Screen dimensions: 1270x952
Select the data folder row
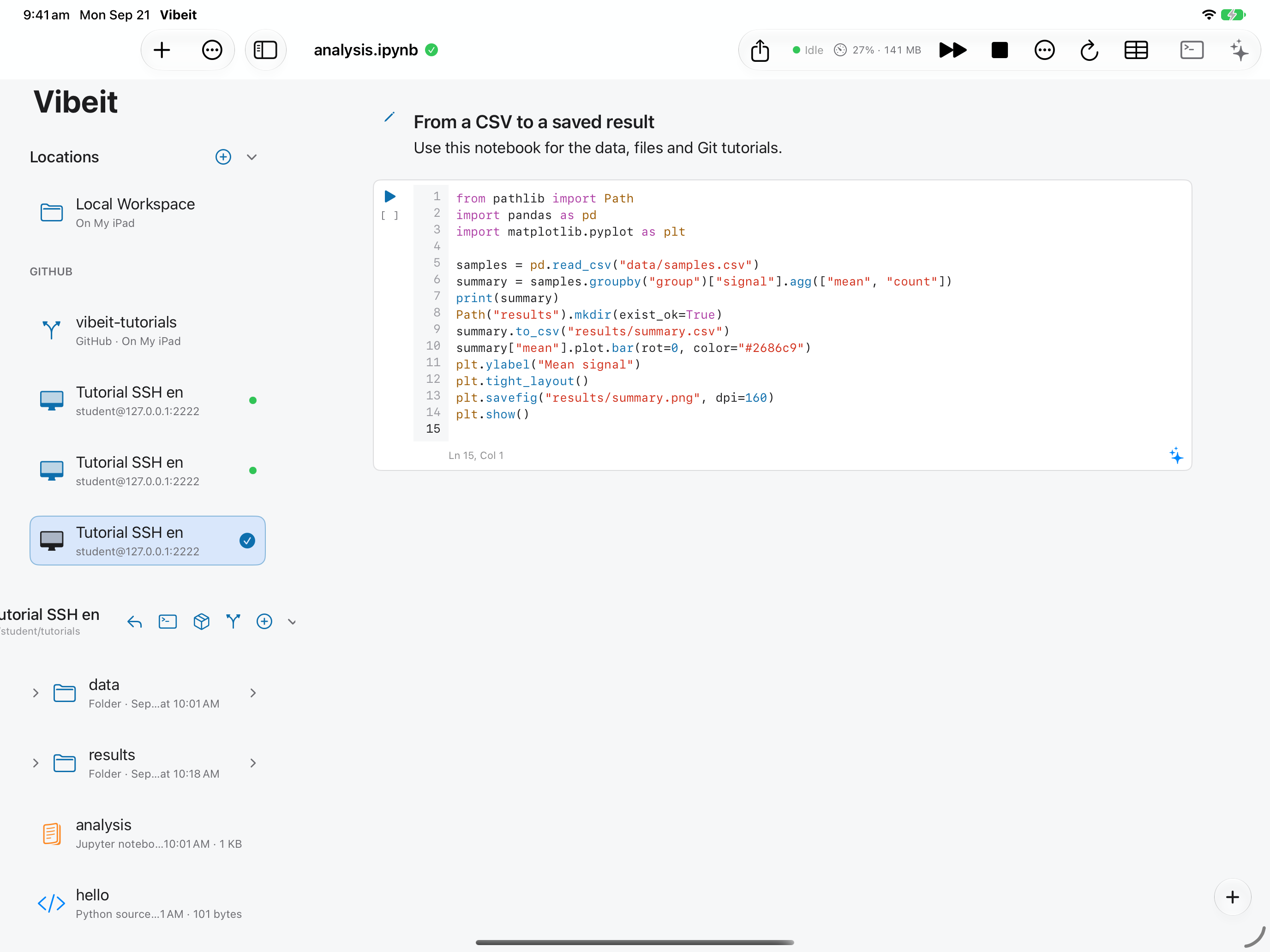[x=148, y=693]
